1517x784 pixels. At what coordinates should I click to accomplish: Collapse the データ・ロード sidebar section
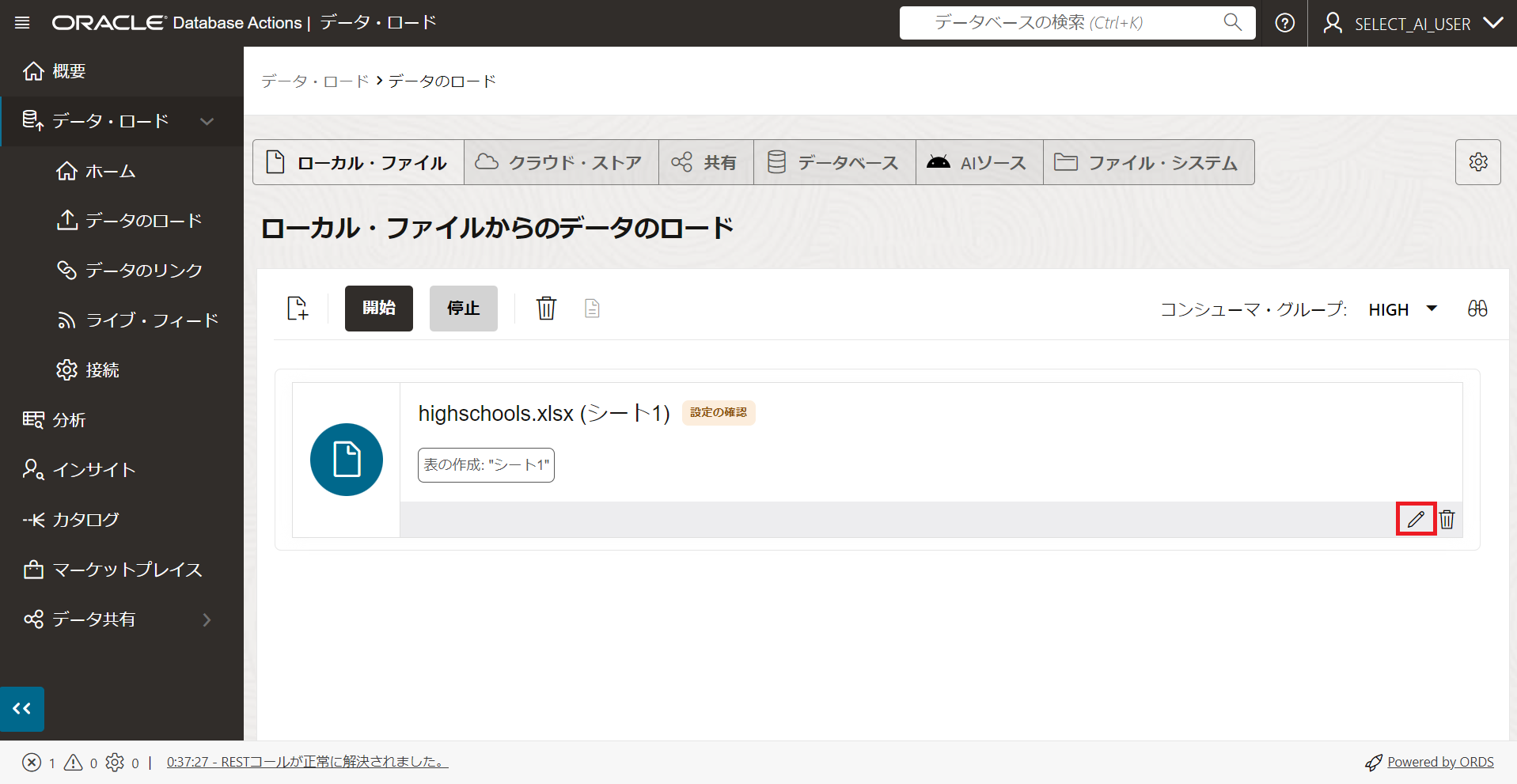(207, 121)
